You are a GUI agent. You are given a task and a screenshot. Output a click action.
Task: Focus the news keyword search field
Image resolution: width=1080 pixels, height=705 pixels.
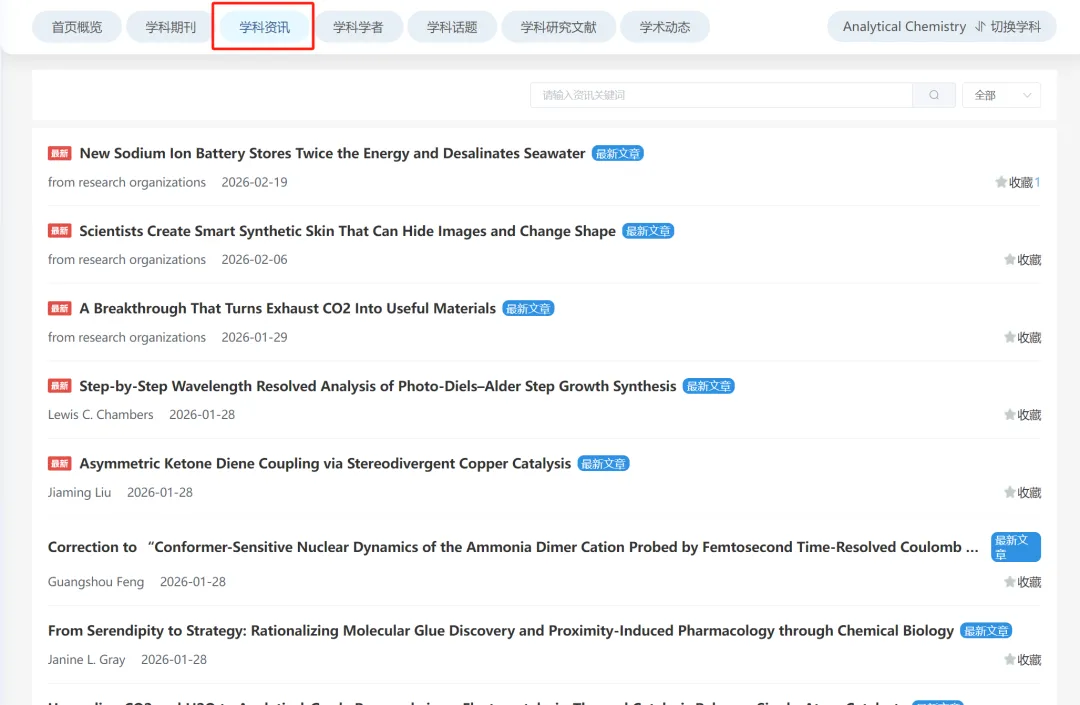pos(720,95)
